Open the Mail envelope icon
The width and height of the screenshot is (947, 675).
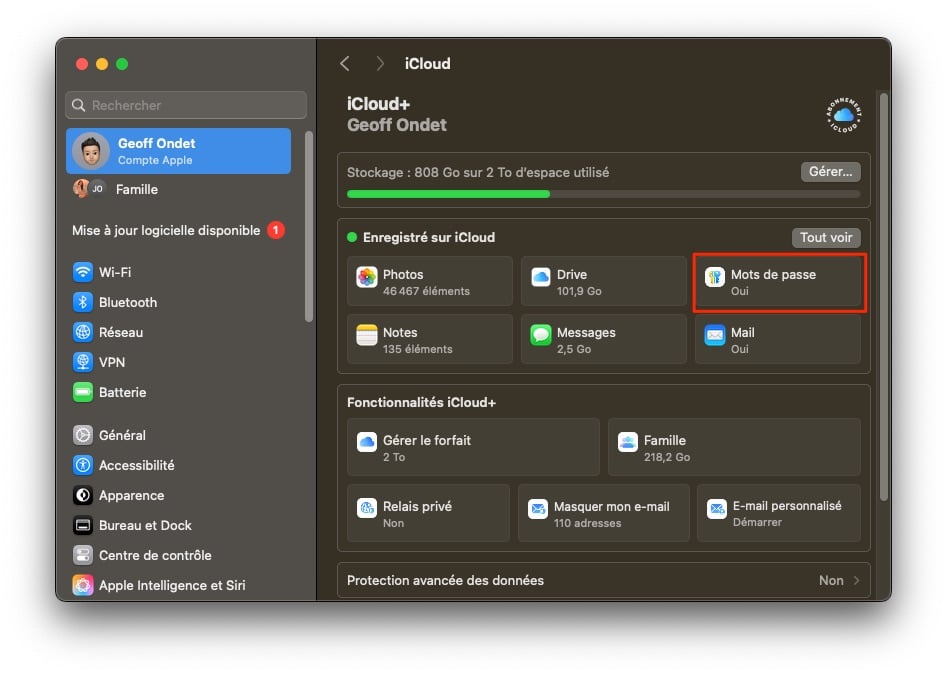714,335
